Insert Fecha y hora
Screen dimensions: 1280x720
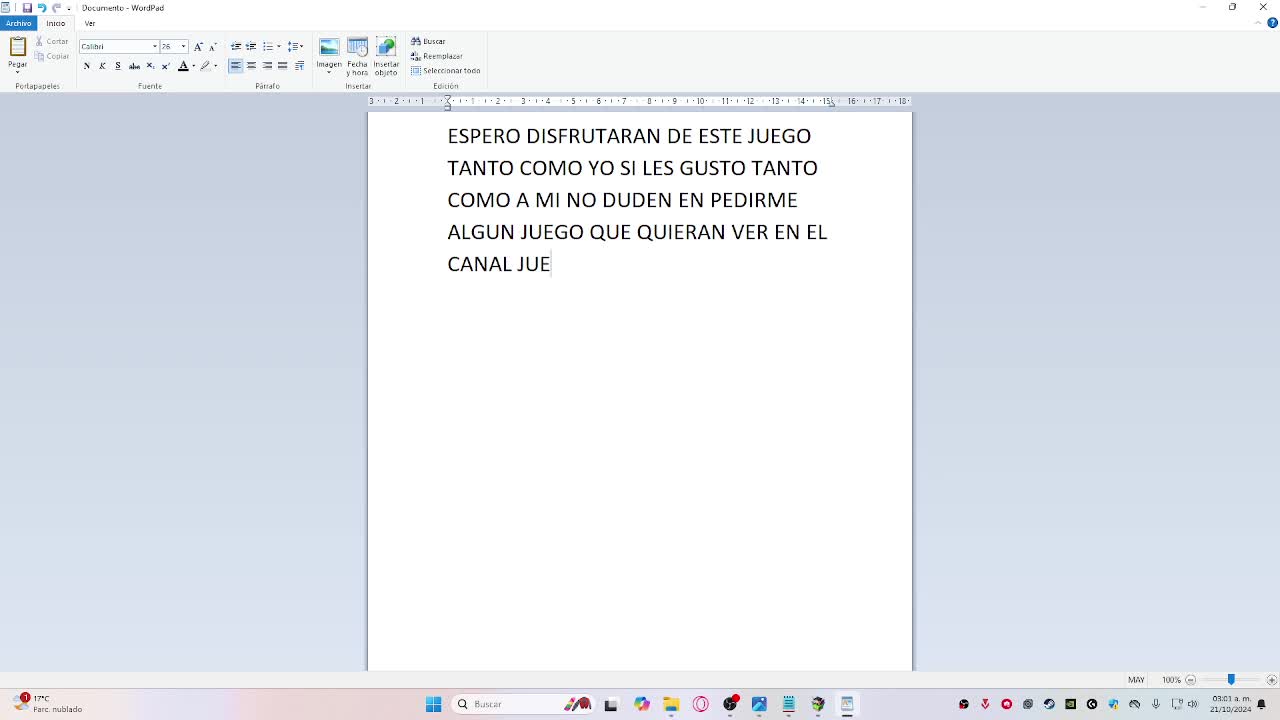tap(357, 57)
